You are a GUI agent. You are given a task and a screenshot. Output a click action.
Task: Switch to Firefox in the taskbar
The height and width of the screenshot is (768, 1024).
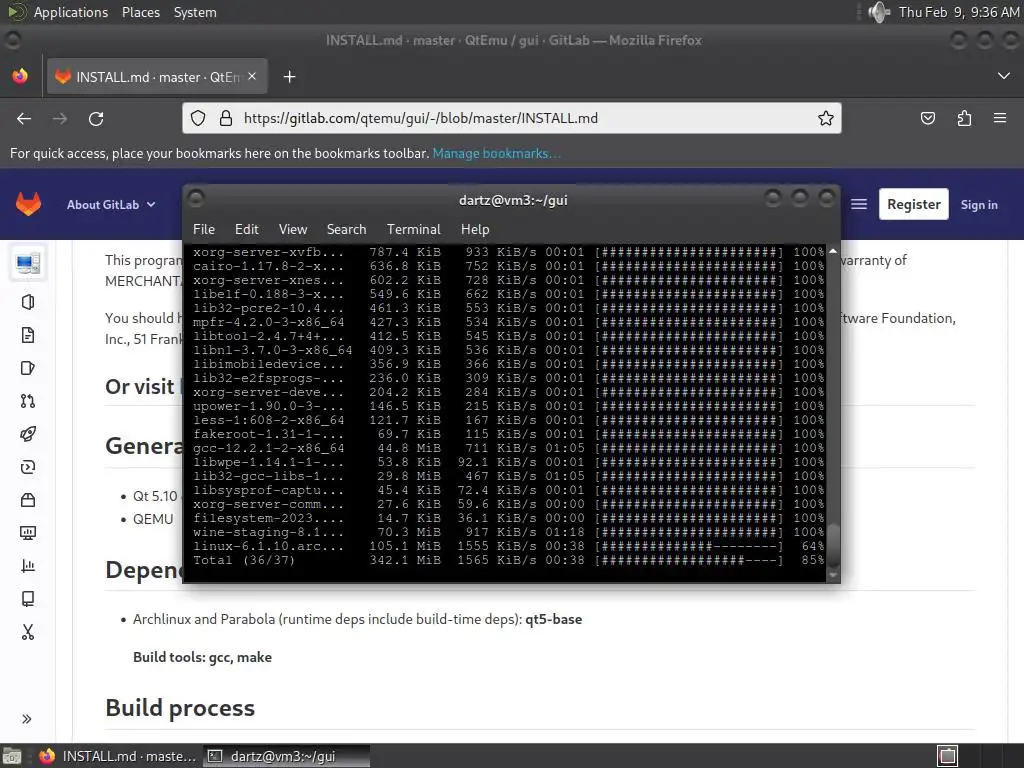(118, 756)
